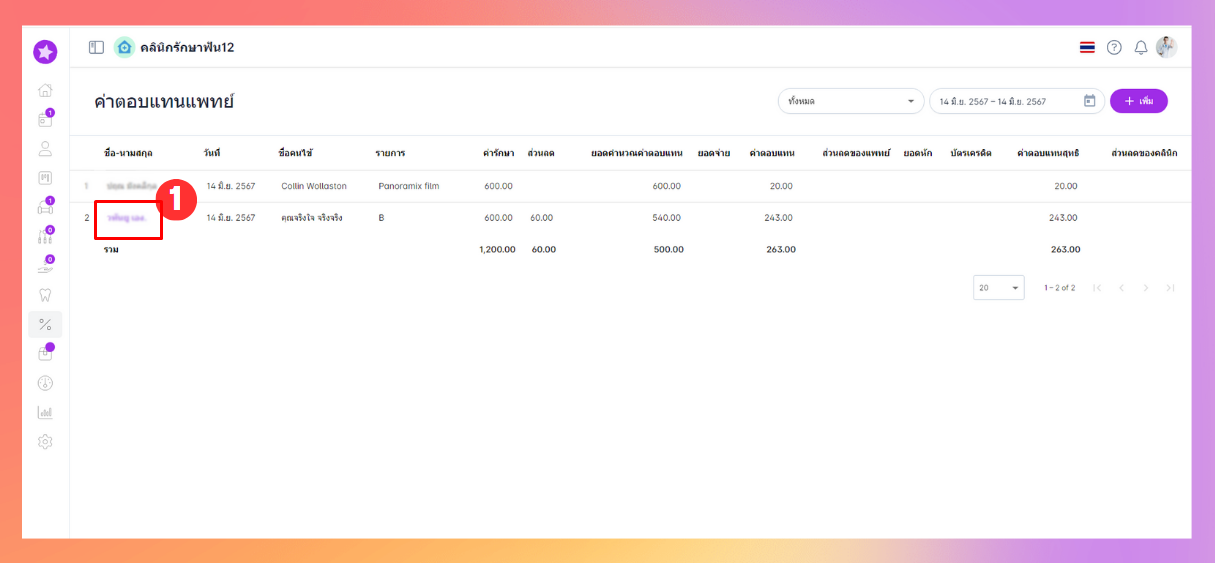1215x563 pixels.
Task: Select the percent icon in sidebar
Action: 45,324
